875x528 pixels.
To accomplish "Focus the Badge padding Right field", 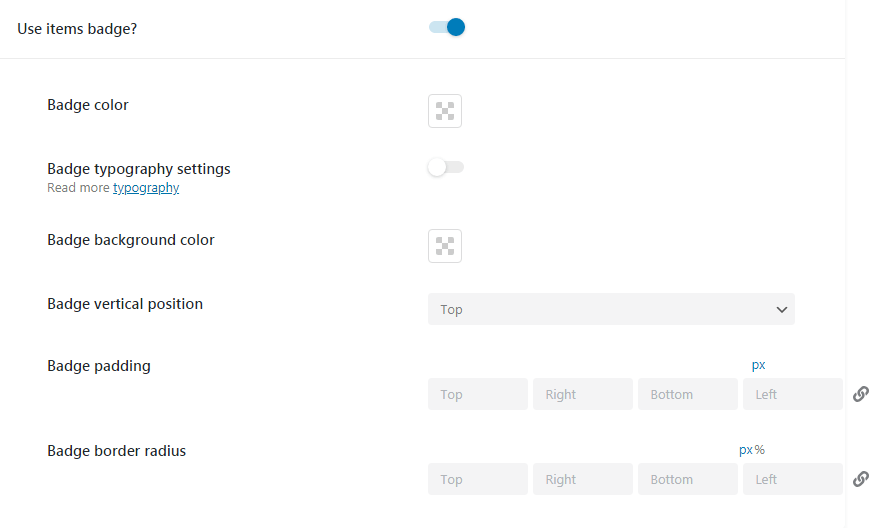I will coord(583,394).
